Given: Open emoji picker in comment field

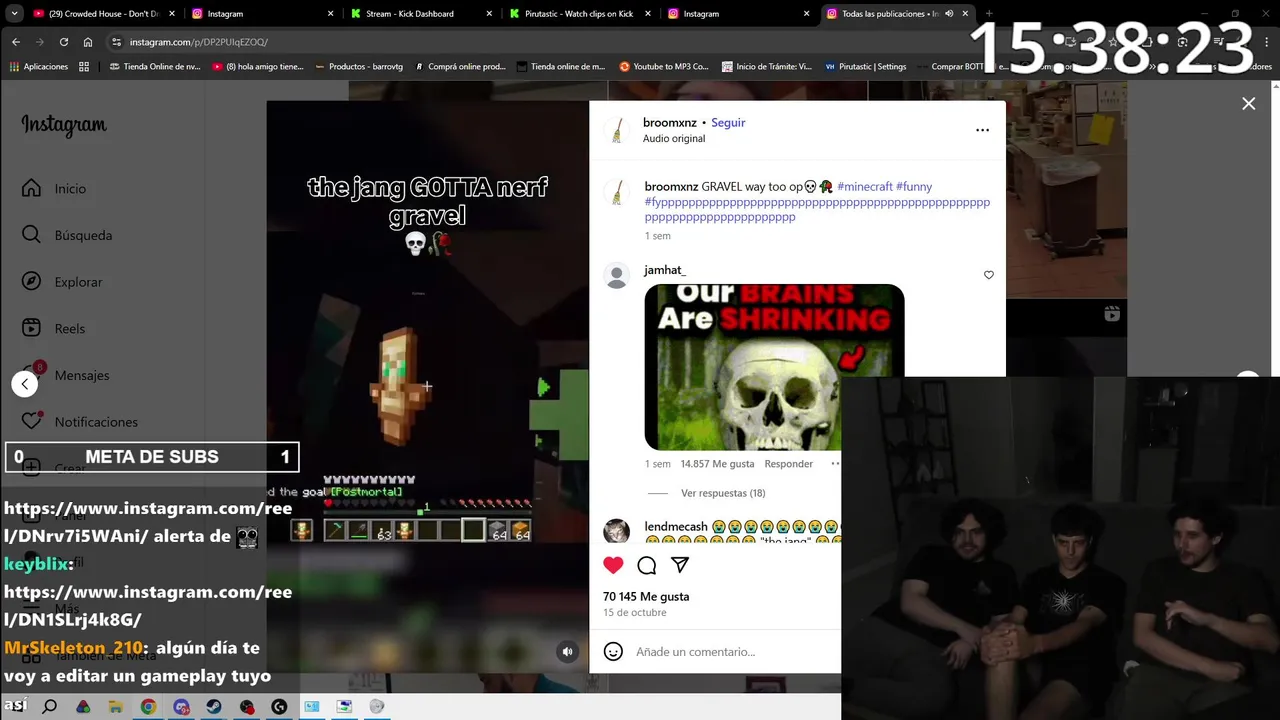Looking at the screenshot, I should [x=615, y=651].
